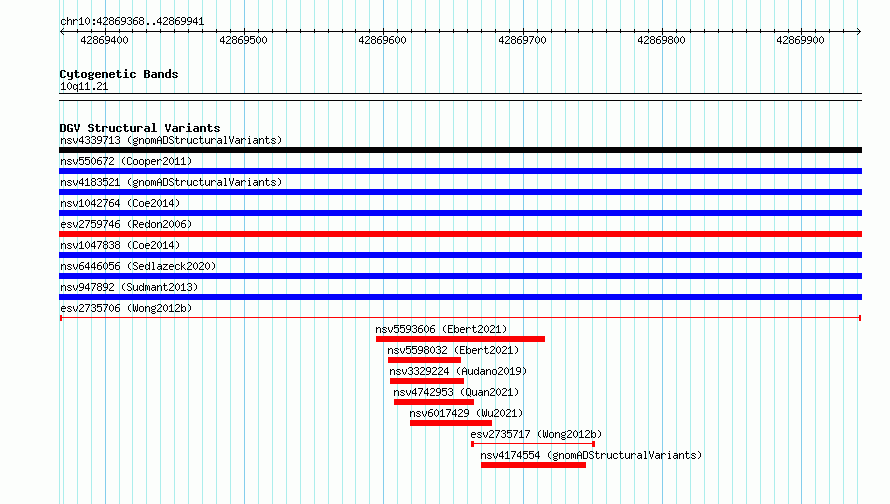
Task: Open the esv2759746 (Redon2006) label
Action: pos(126,224)
